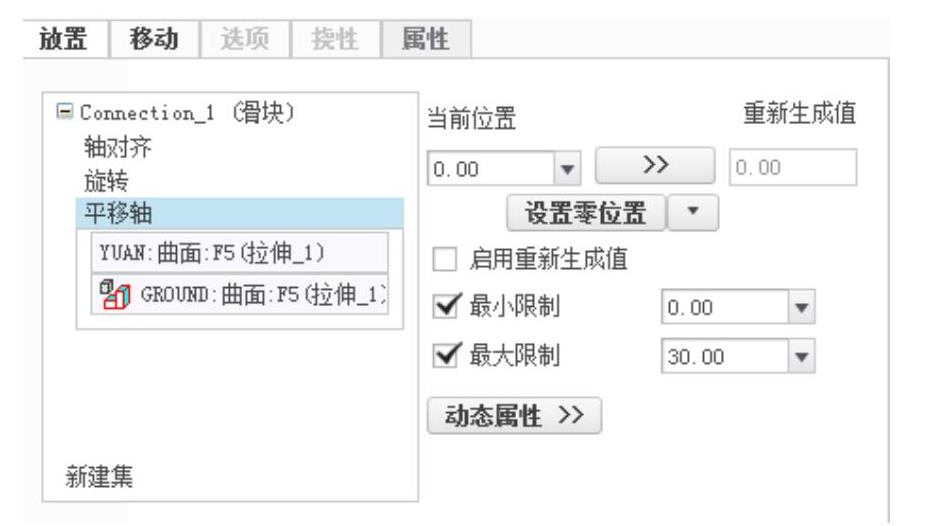This screenshot has width=937, height=526.
Task: Uncheck the 最大限制 checkbox
Action: (x=446, y=355)
